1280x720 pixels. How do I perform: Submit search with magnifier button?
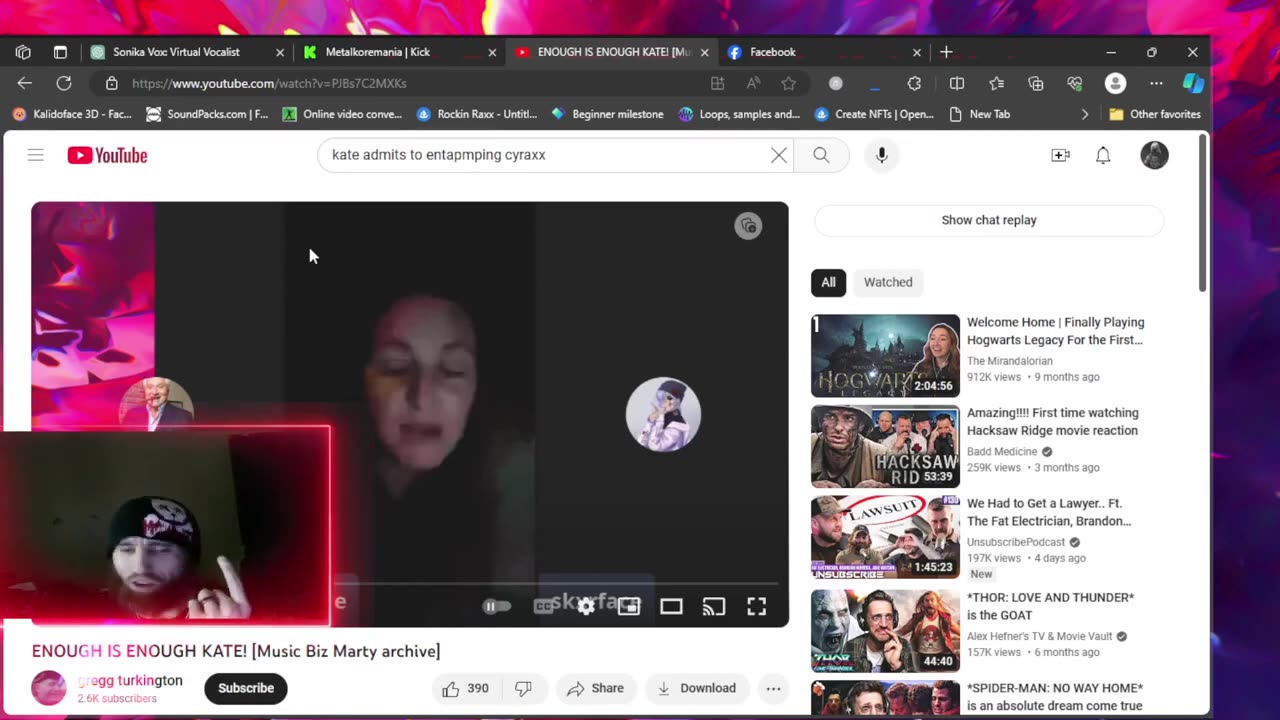click(x=821, y=155)
